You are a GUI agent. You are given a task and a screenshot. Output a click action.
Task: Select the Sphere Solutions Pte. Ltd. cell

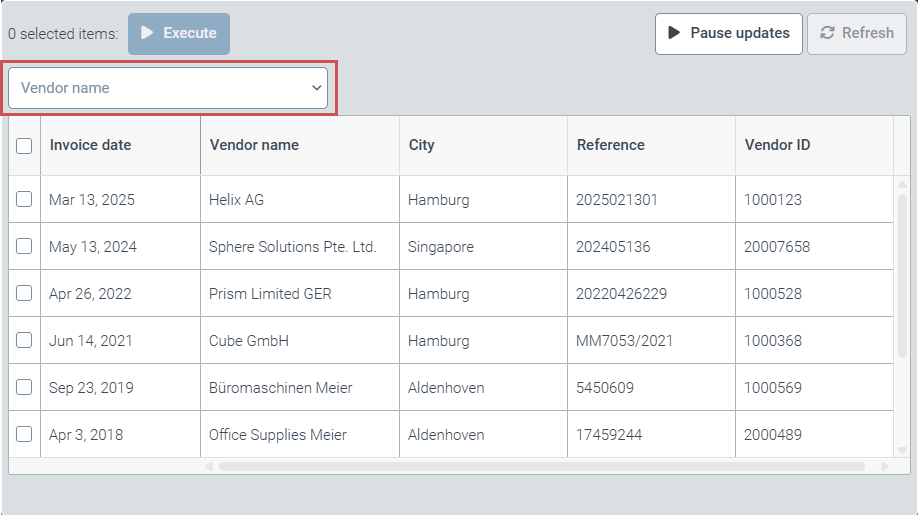pos(300,246)
